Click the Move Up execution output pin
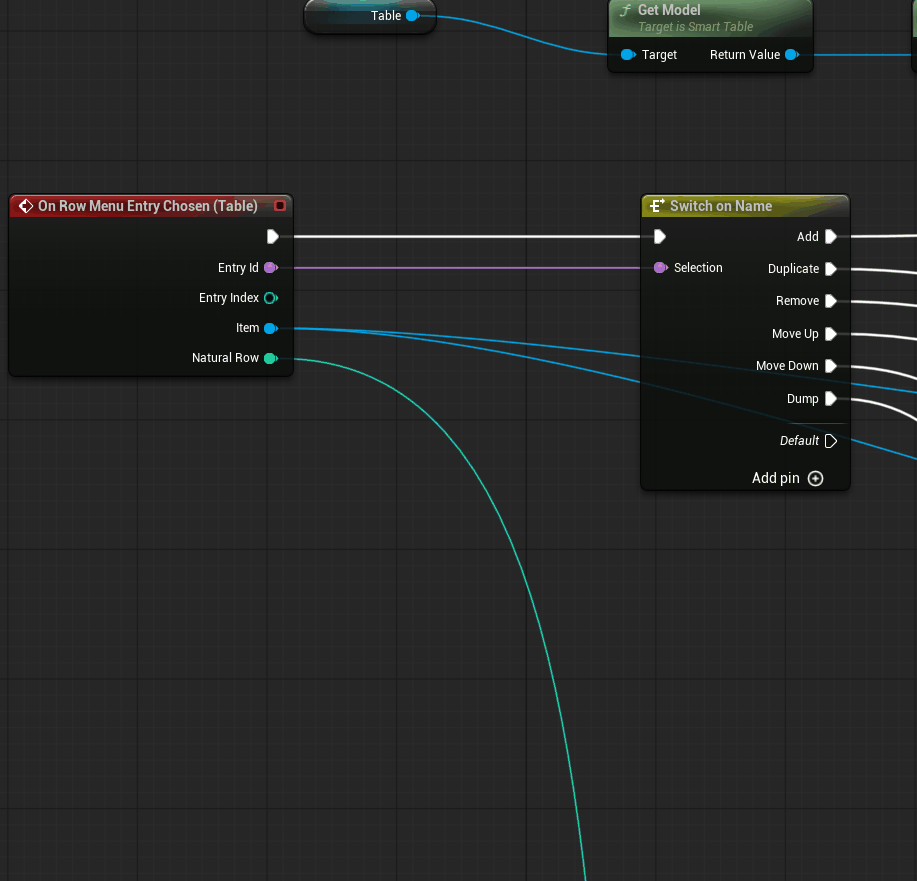This screenshot has width=917, height=881. coord(831,333)
